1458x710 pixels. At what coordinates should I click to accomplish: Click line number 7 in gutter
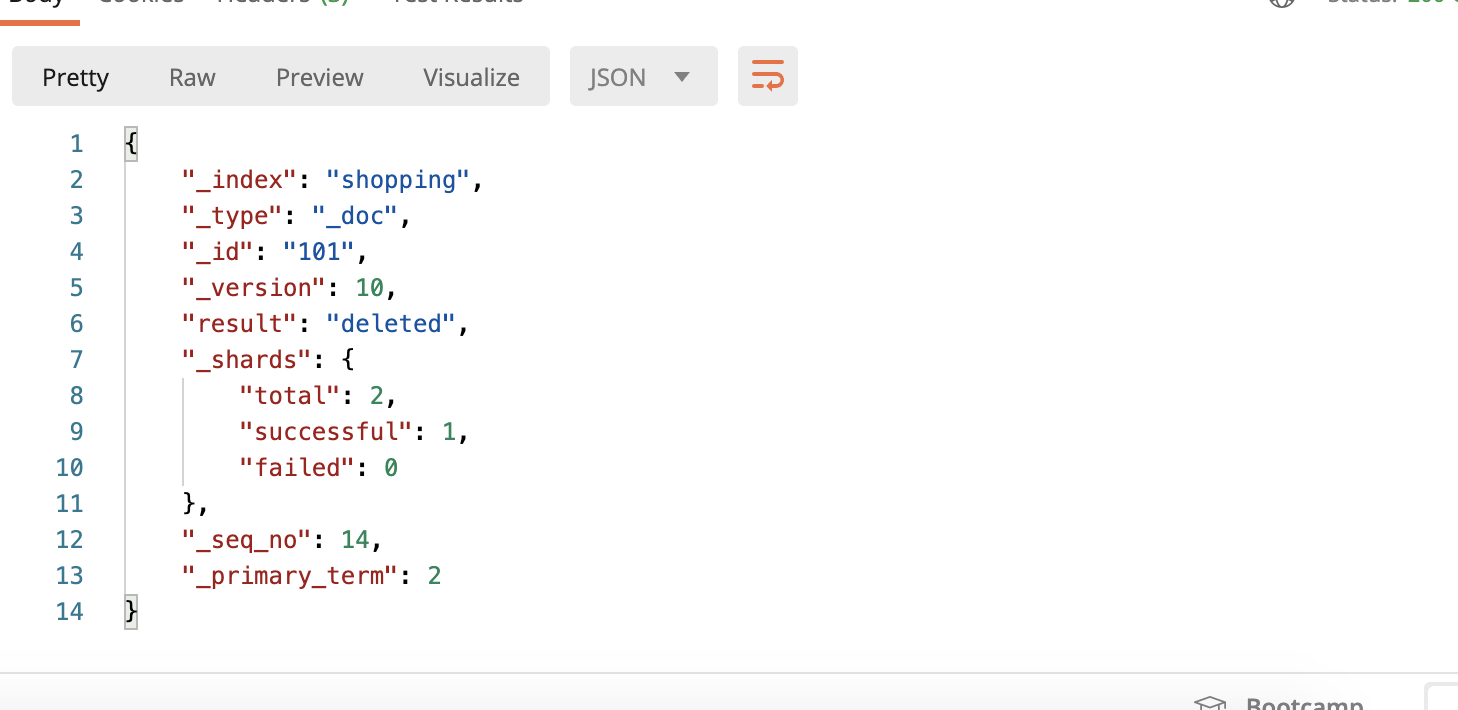(77, 360)
